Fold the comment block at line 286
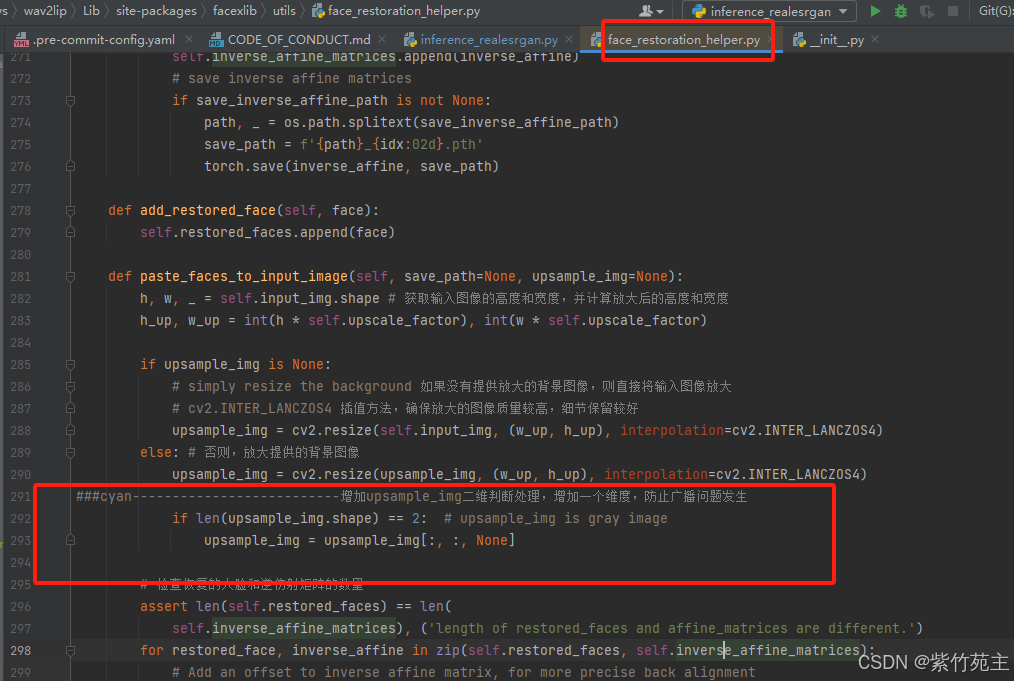This screenshot has width=1014, height=681. [x=70, y=386]
